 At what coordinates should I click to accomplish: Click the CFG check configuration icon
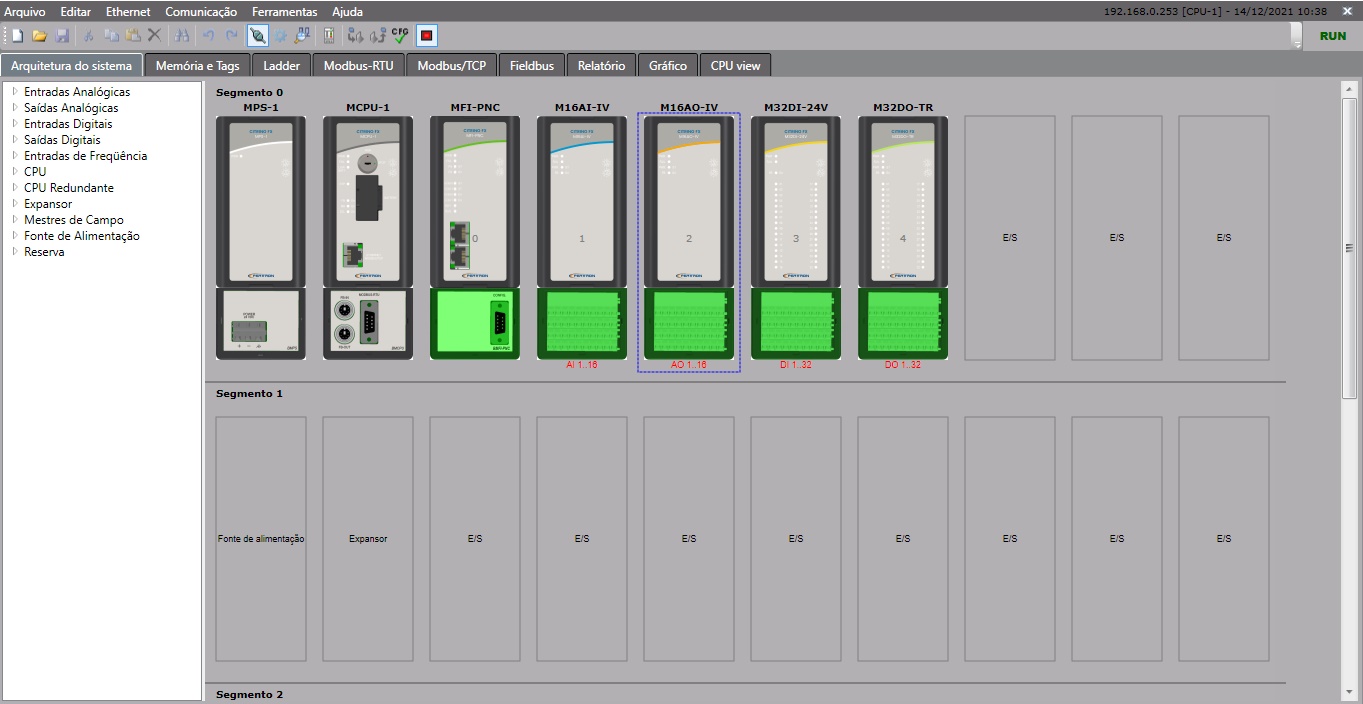point(400,36)
